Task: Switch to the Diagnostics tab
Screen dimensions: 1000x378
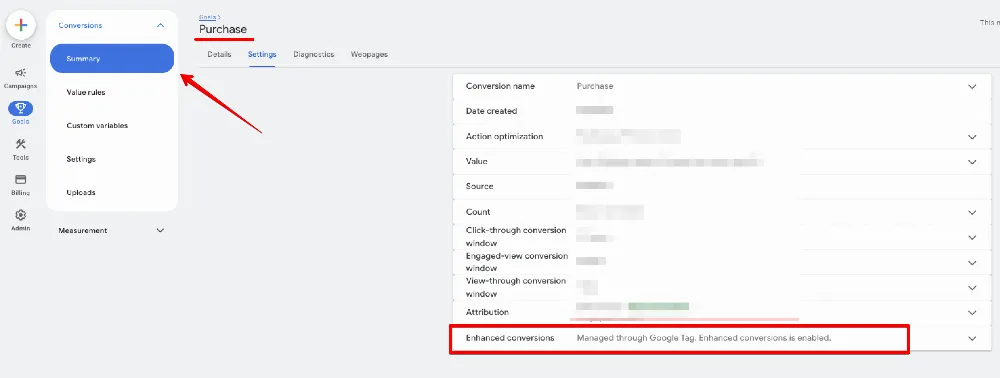Action: pos(314,55)
